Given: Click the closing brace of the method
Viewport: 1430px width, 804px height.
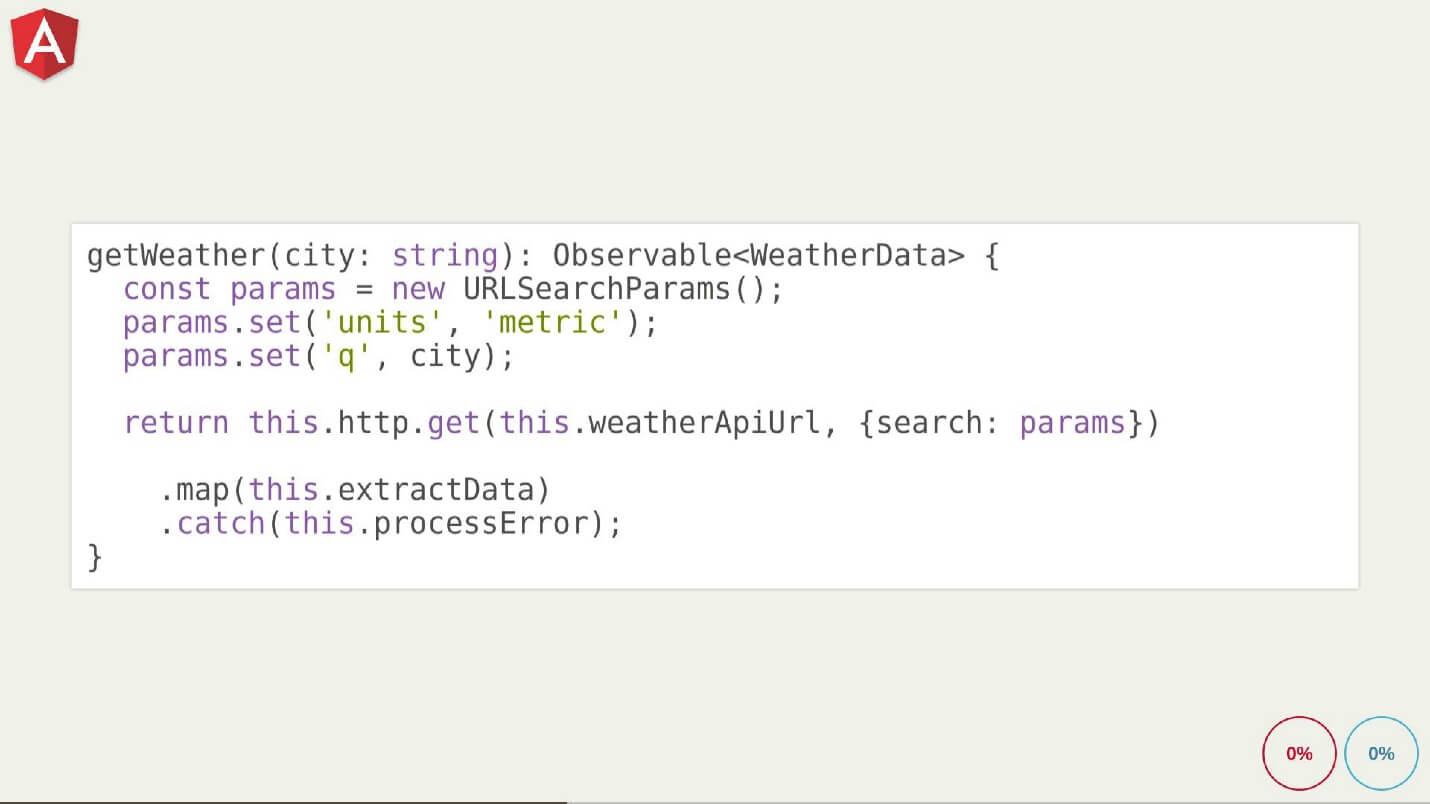Looking at the screenshot, I should pyautogui.click(x=95, y=557).
